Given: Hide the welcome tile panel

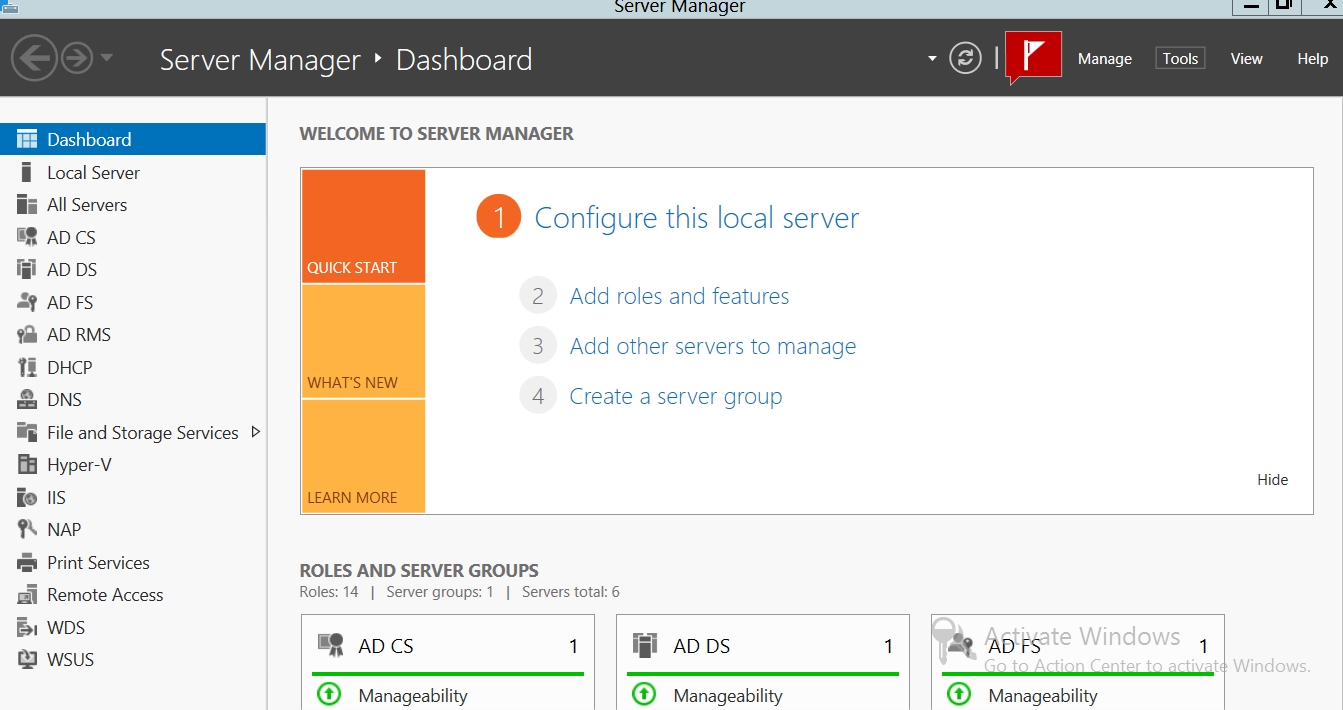Looking at the screenshot, I should [1272, 480].
